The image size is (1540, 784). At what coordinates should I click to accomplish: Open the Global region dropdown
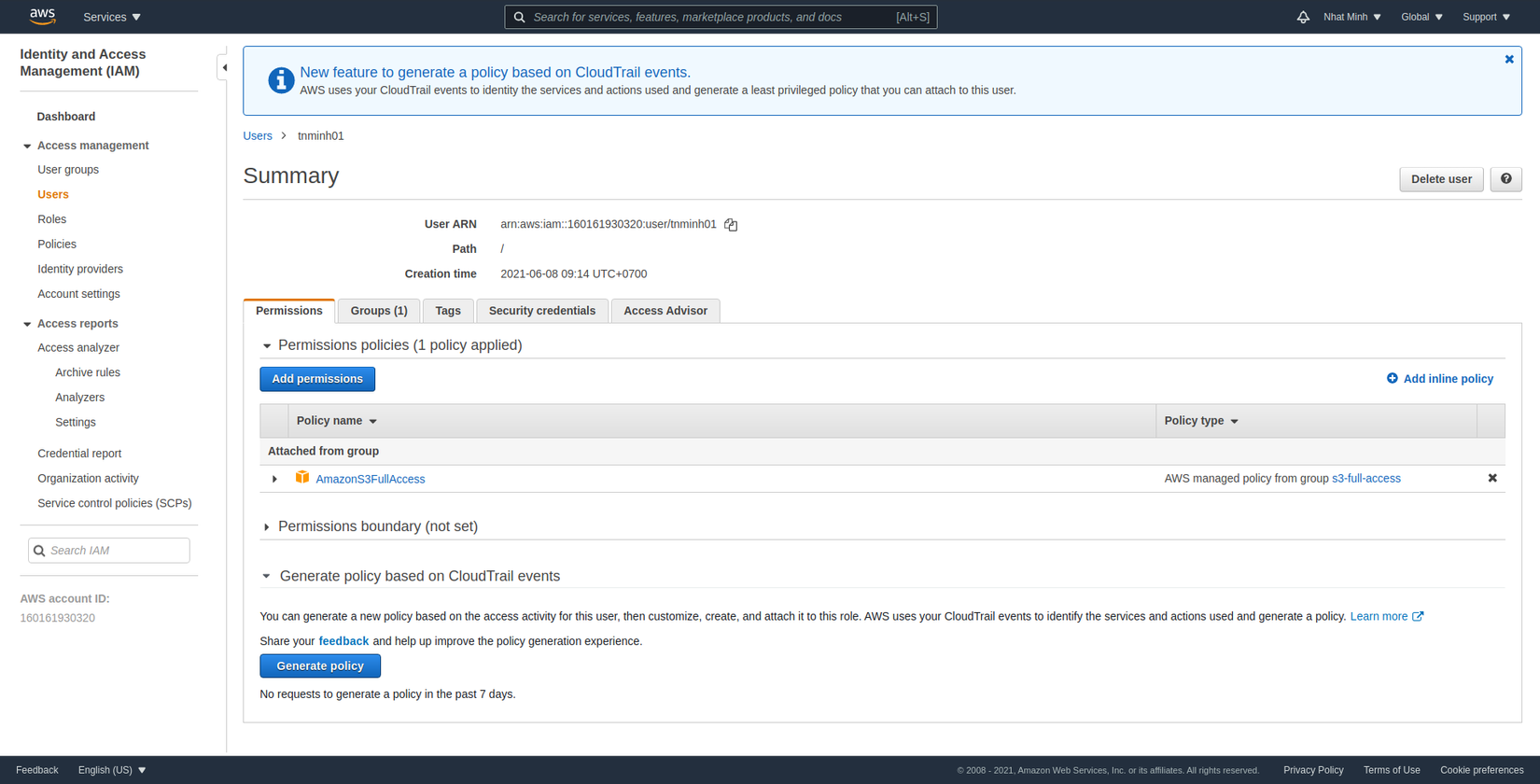point(1421,17)
